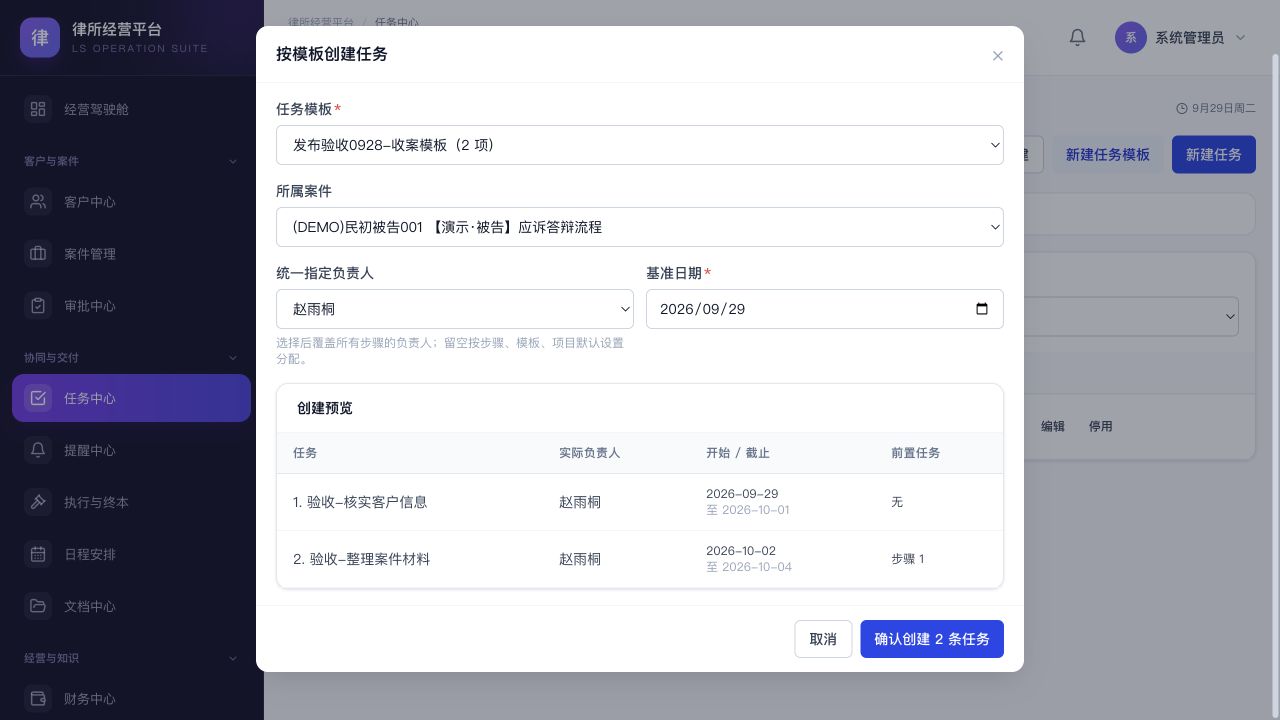Select 任务中心 menu item

tap(131, 398)
